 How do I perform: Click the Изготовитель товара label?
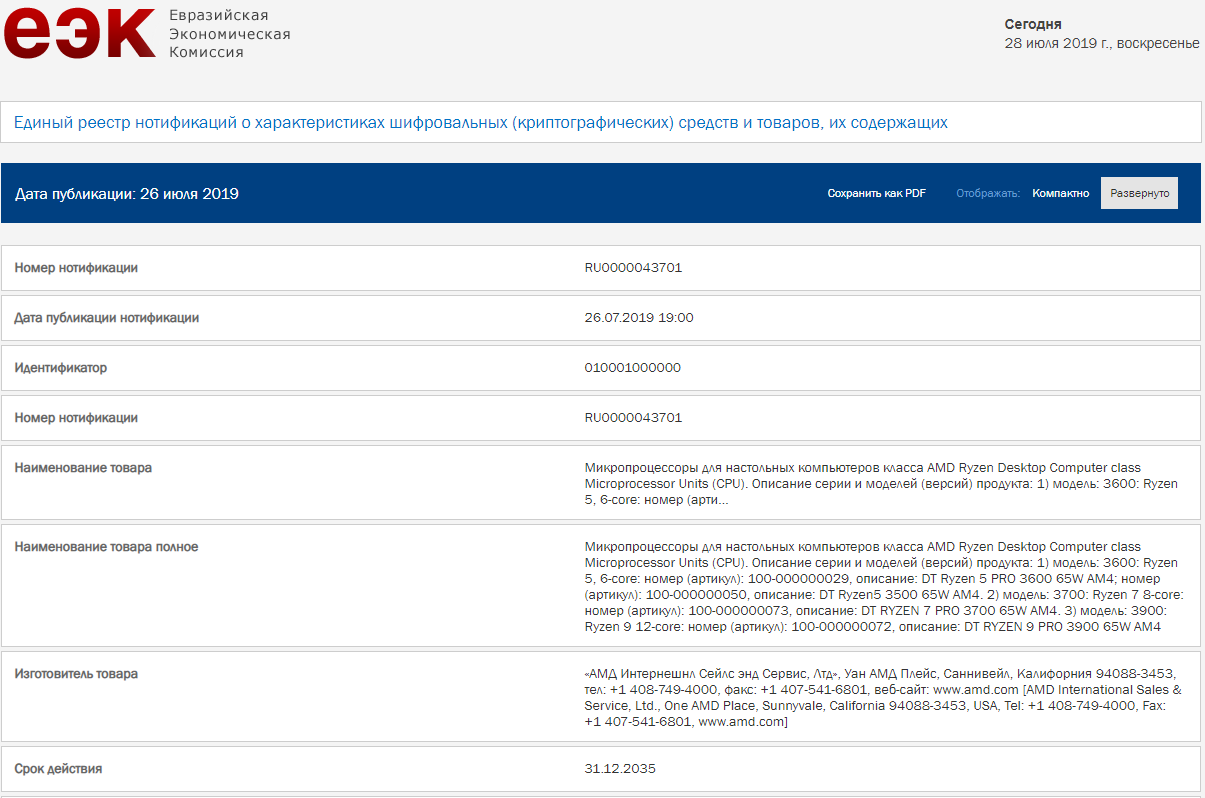76,674
